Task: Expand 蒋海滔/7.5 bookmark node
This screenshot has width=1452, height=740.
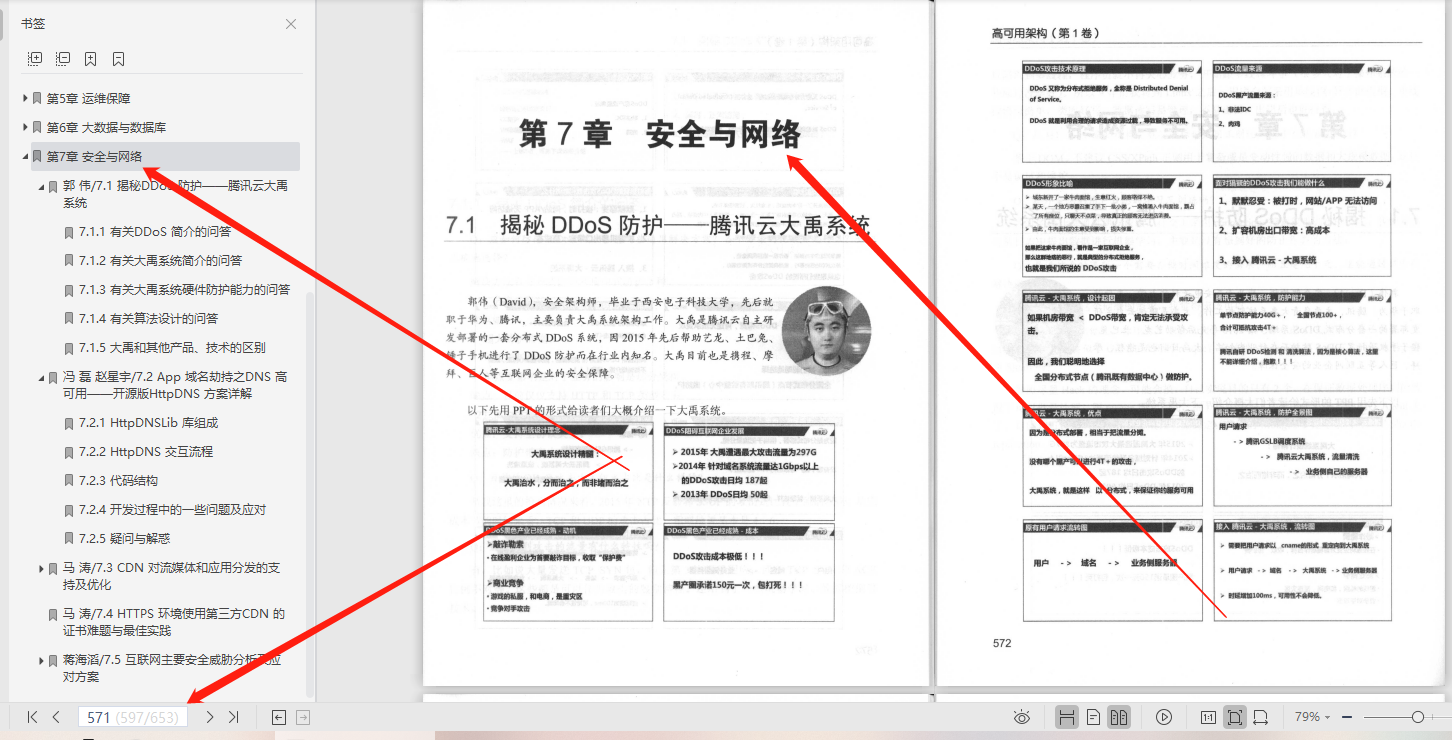Action: coord(41,661)
